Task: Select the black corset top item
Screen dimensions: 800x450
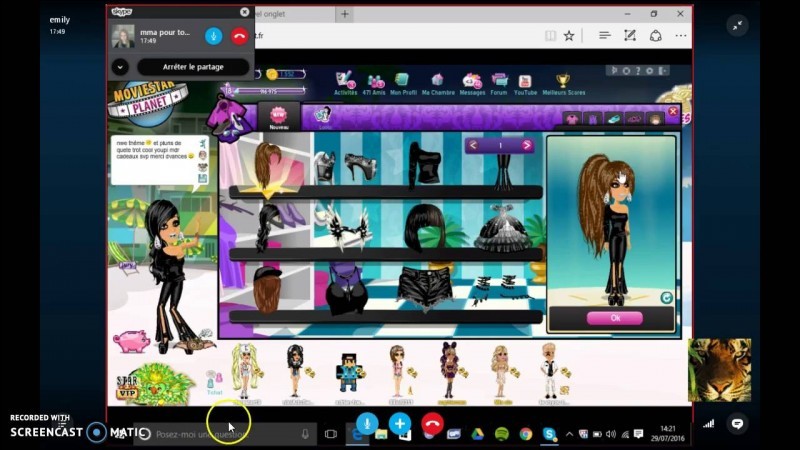Action: point(347,290)
